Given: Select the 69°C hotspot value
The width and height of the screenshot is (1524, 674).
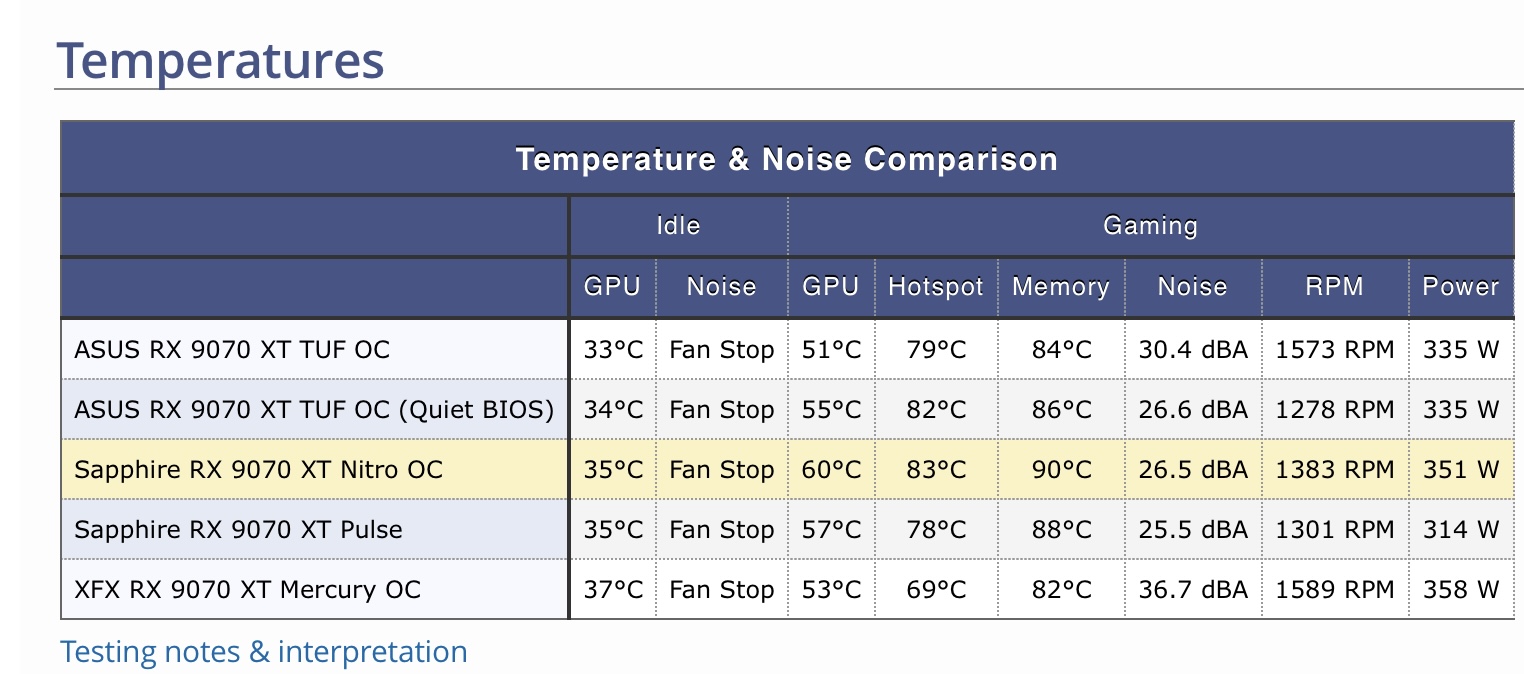Looking at the screenshot, I should [936, 590].
